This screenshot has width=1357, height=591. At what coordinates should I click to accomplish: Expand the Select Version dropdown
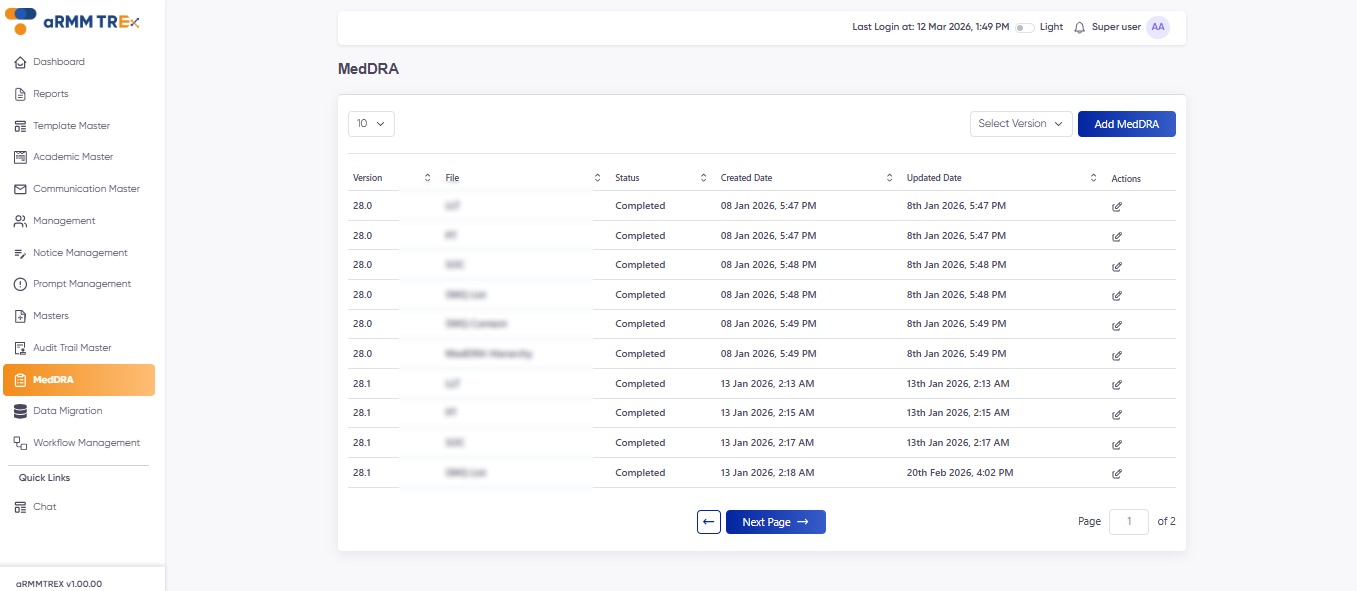(x=1020, y=124)
